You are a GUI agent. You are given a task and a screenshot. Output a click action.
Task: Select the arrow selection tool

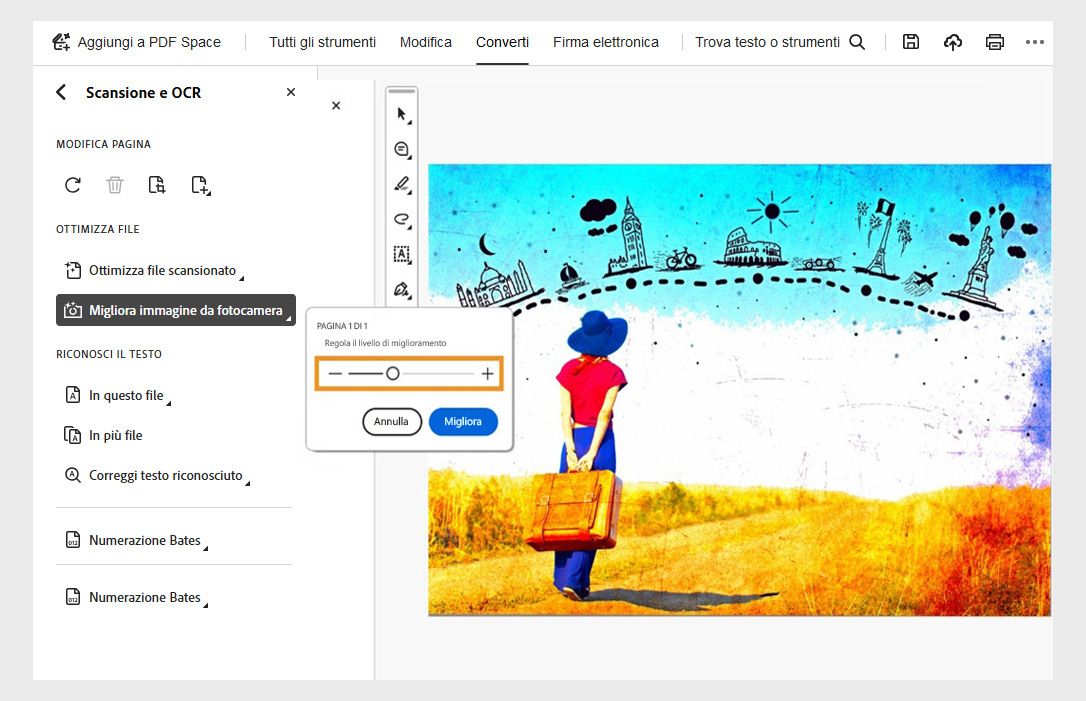pos(401,113)
